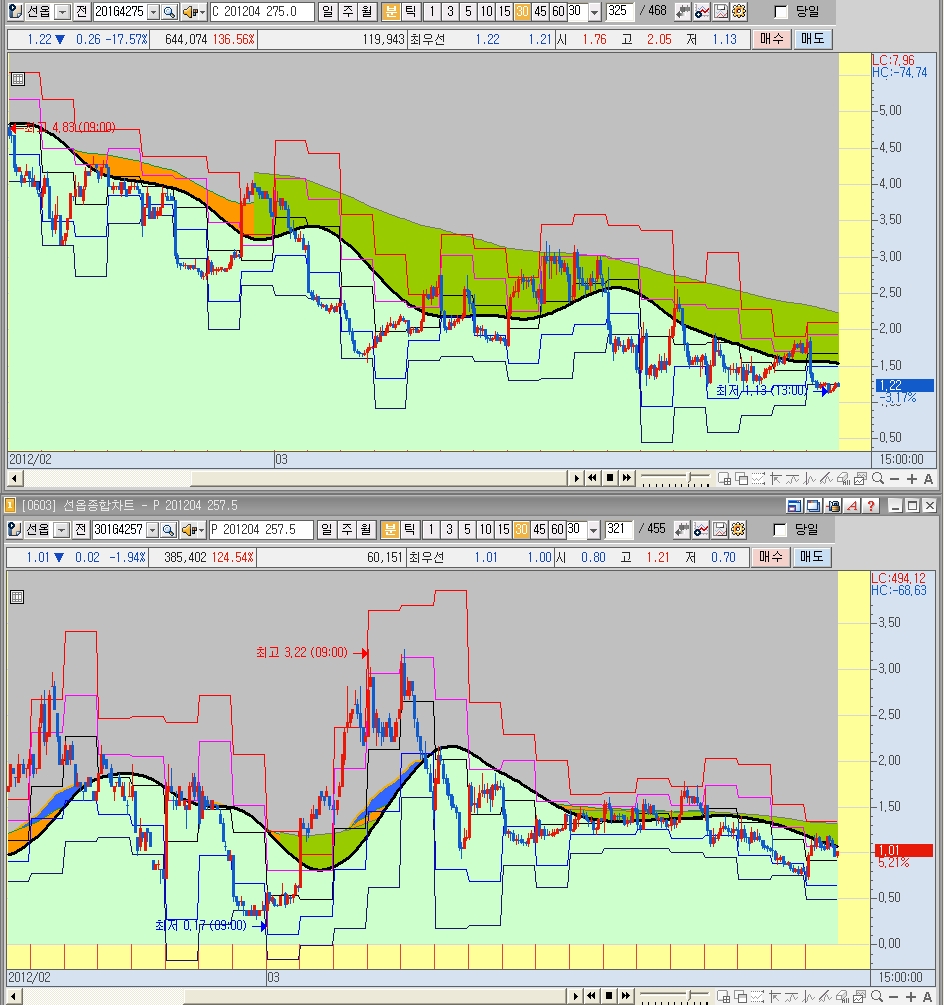Open the code dropdown next to 30164257
The height and width of the screenshot is (1005, 944).
coord(153,529)
